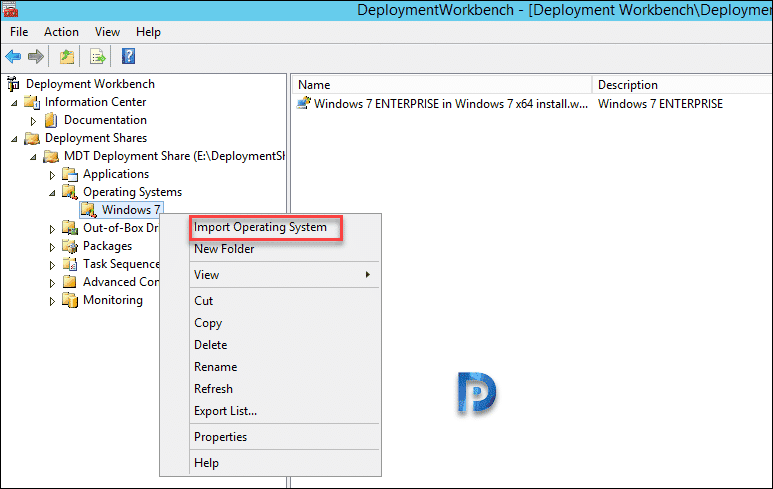This screenshot has height=489, width=773.
Task: Click the Packages folder icon
Action: [70, 246]
